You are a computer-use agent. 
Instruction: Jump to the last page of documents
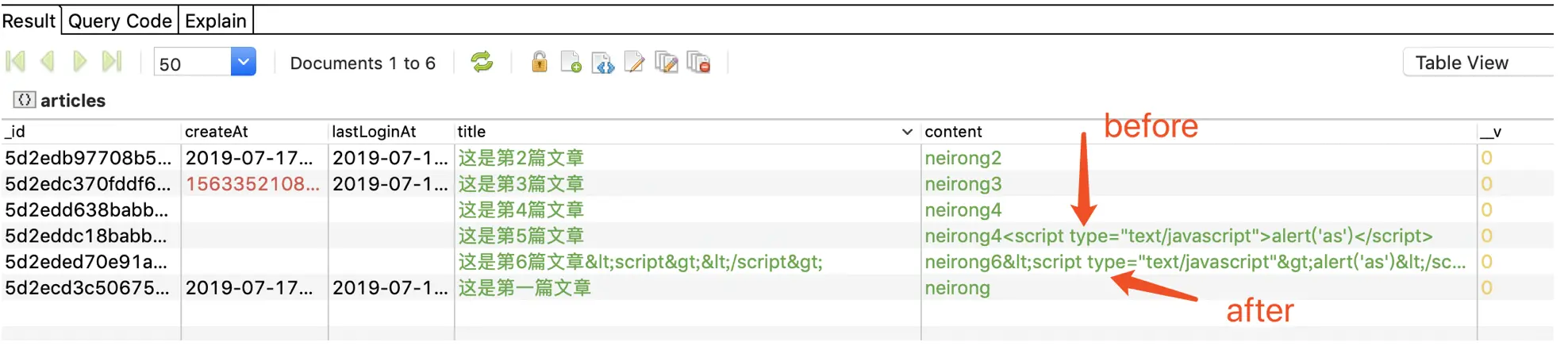coord(112,62)
